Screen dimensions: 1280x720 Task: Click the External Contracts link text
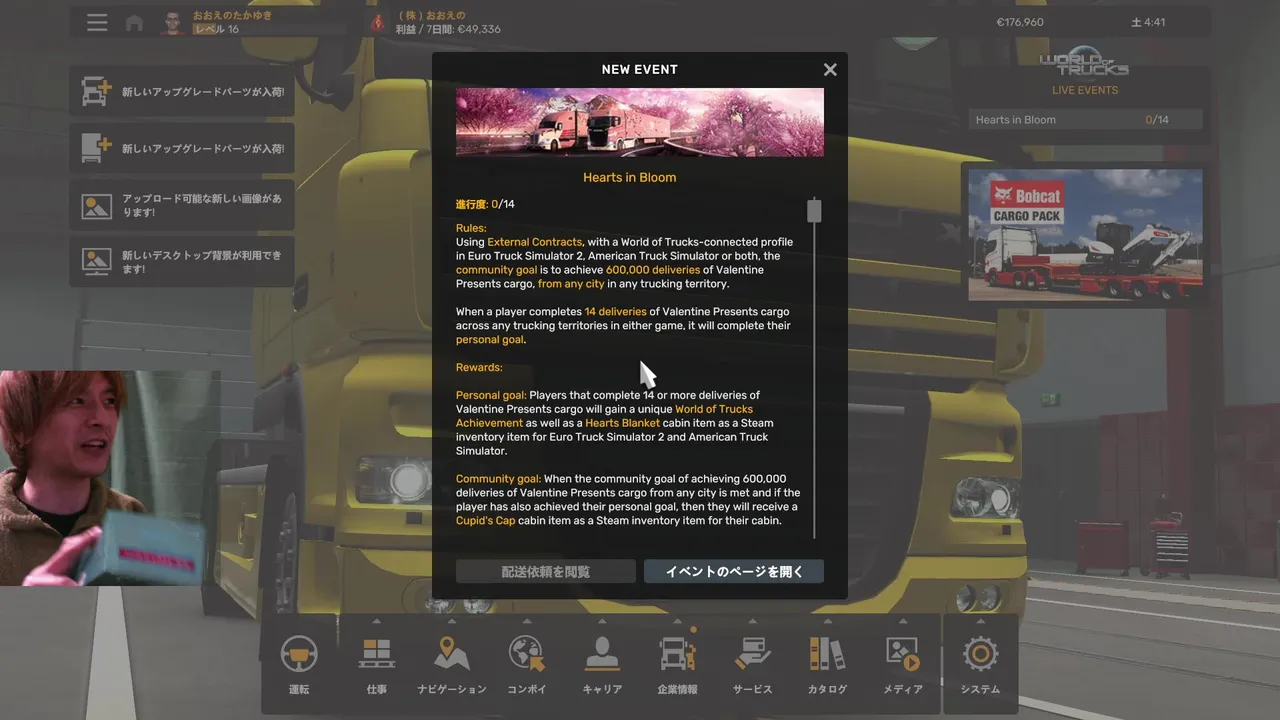tap(534, 242)
